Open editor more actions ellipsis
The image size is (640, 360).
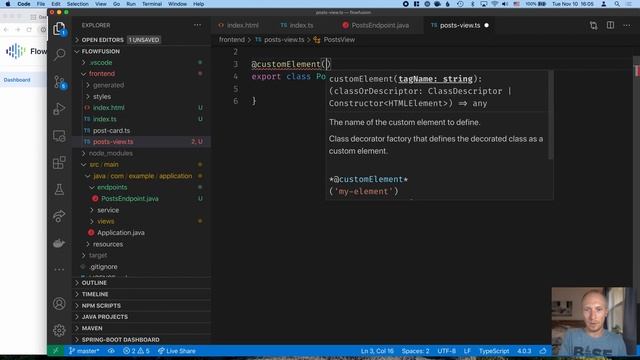(x=627, y=25)
